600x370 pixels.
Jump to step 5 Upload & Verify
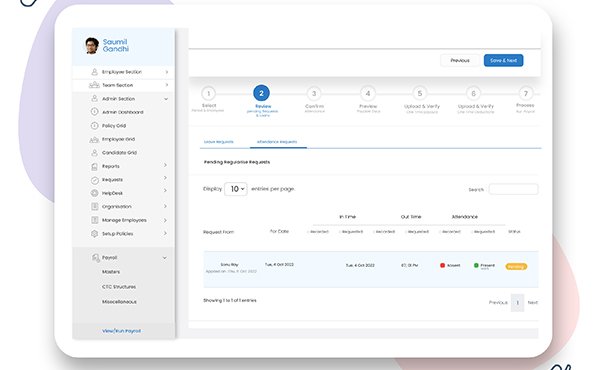420,93
